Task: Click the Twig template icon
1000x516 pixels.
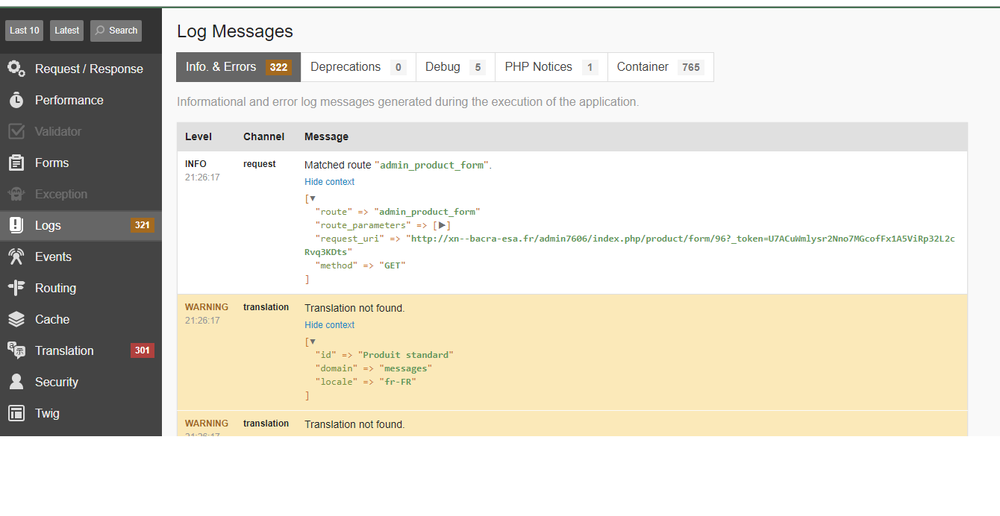Action: point(16,413)
